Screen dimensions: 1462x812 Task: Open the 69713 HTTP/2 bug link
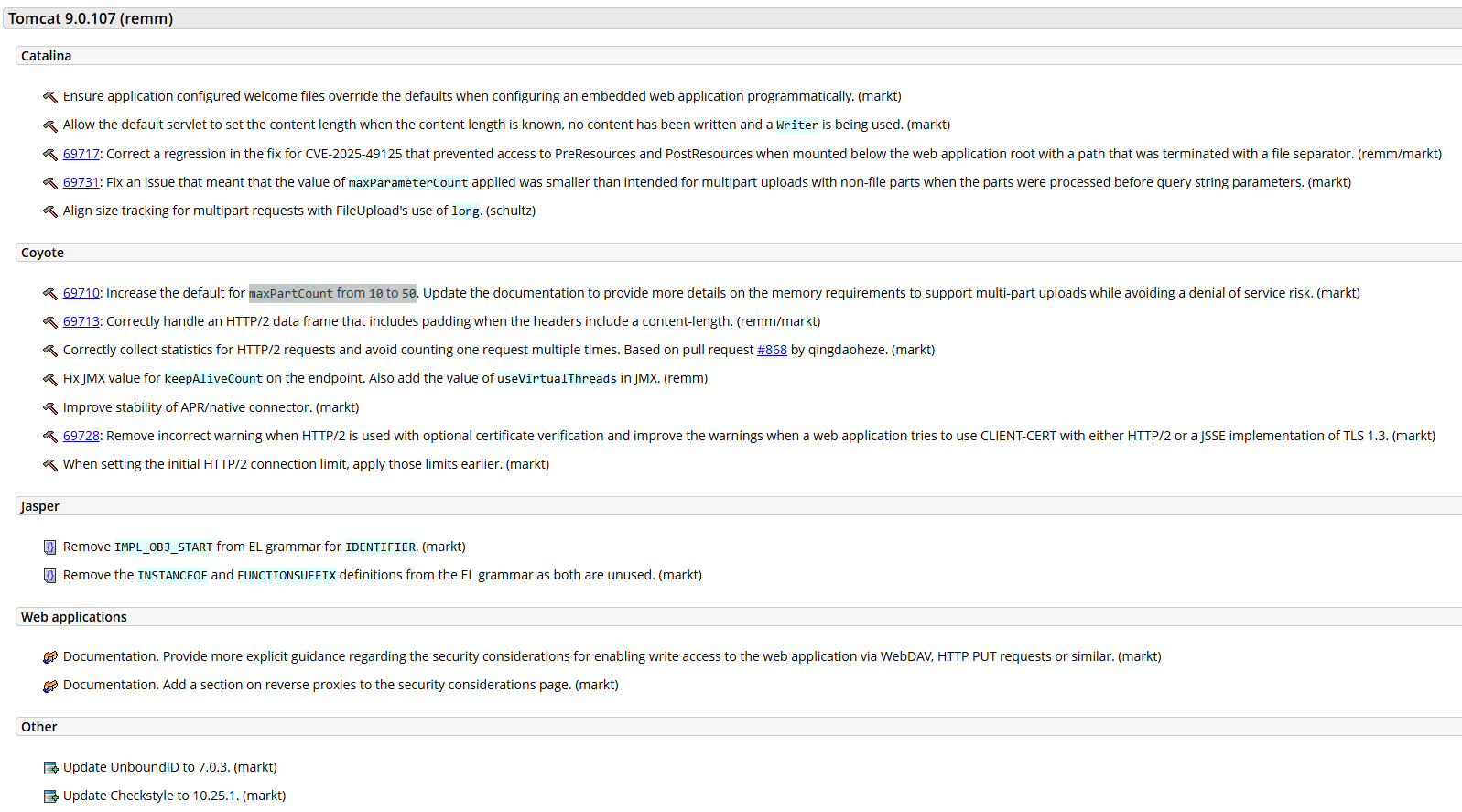(x=81, y=321)
